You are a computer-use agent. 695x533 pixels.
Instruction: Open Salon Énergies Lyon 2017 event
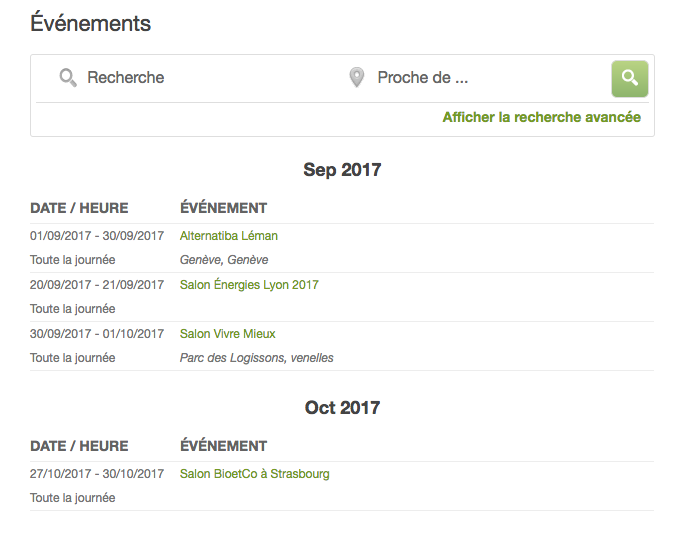(249, 284)
